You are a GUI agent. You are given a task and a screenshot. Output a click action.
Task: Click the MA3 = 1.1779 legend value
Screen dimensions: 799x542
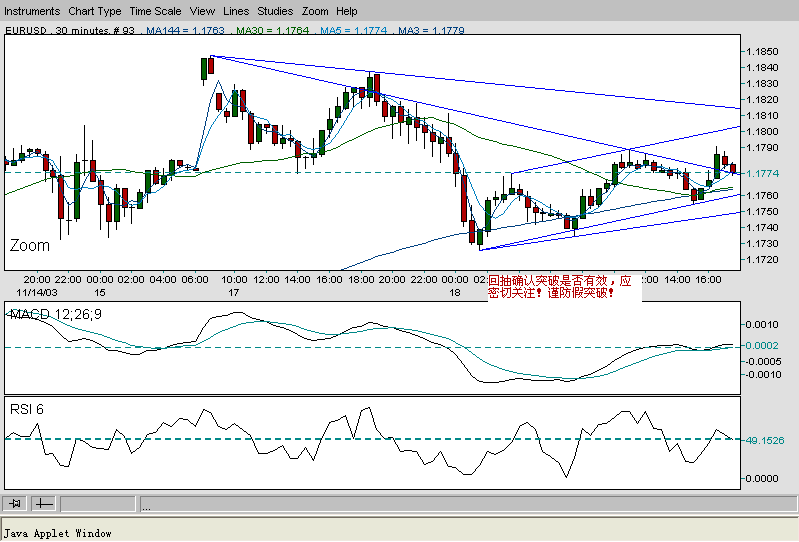tap(431, 30)
